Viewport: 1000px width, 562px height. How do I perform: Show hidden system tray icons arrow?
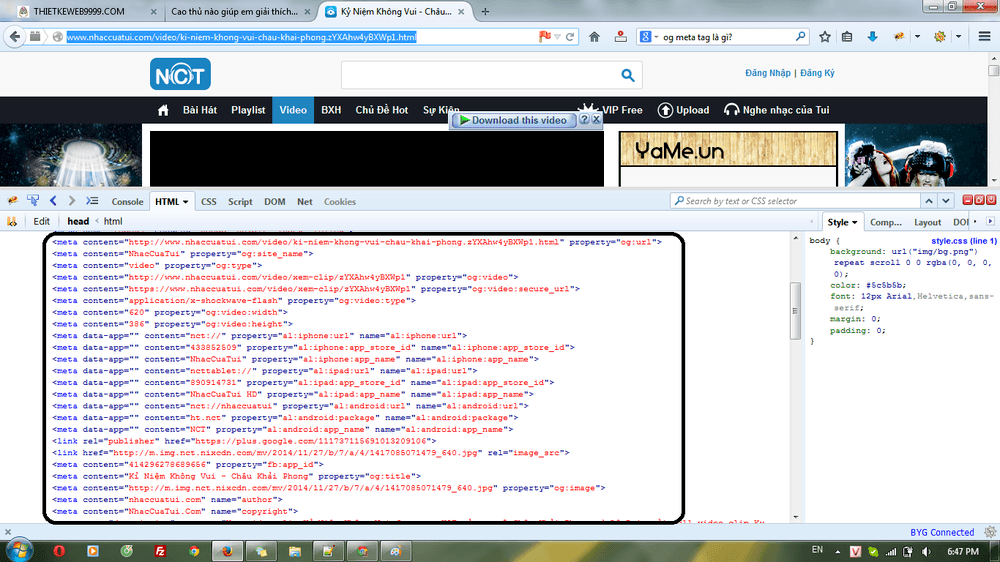pos(837,552)
